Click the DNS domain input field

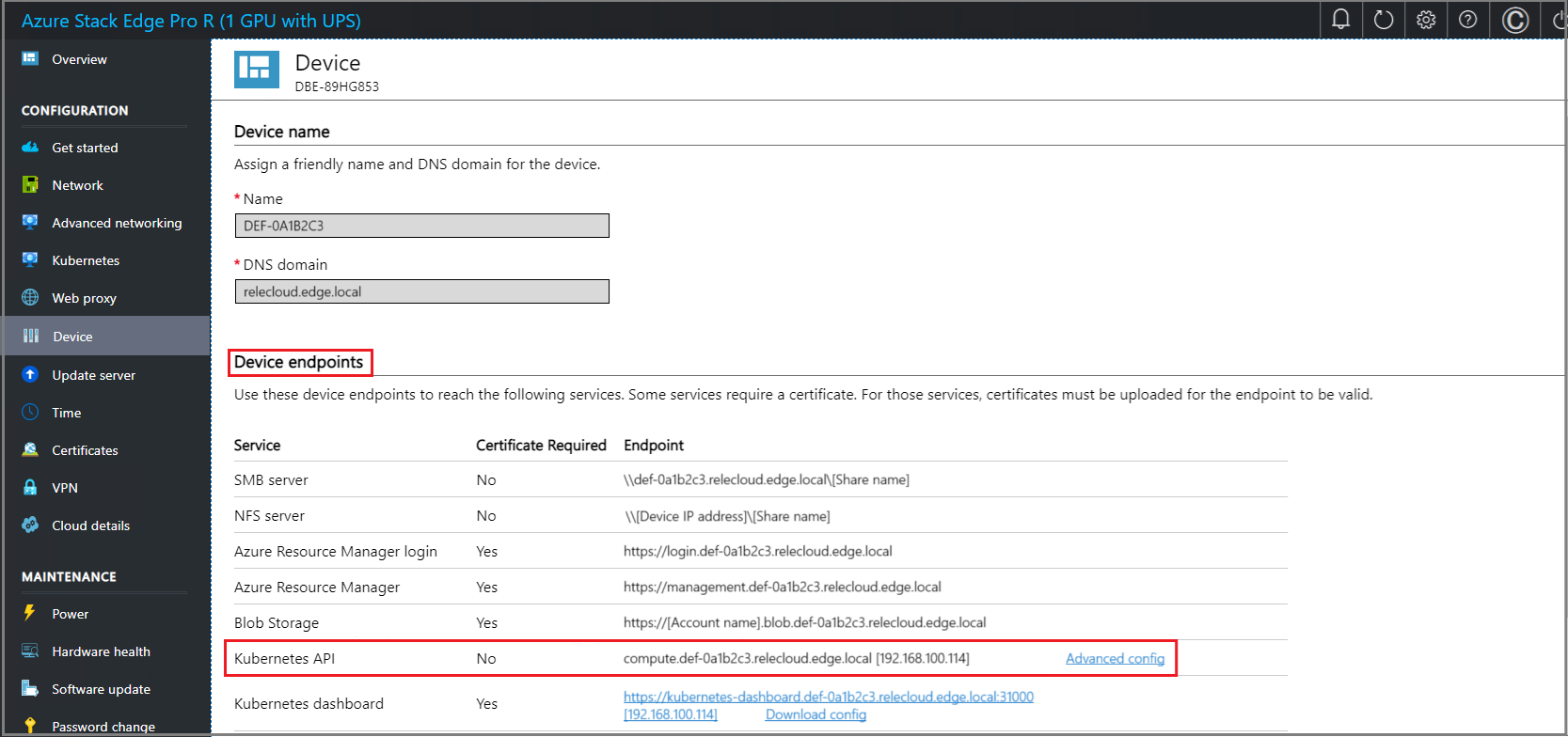click(x=421, y=291)
